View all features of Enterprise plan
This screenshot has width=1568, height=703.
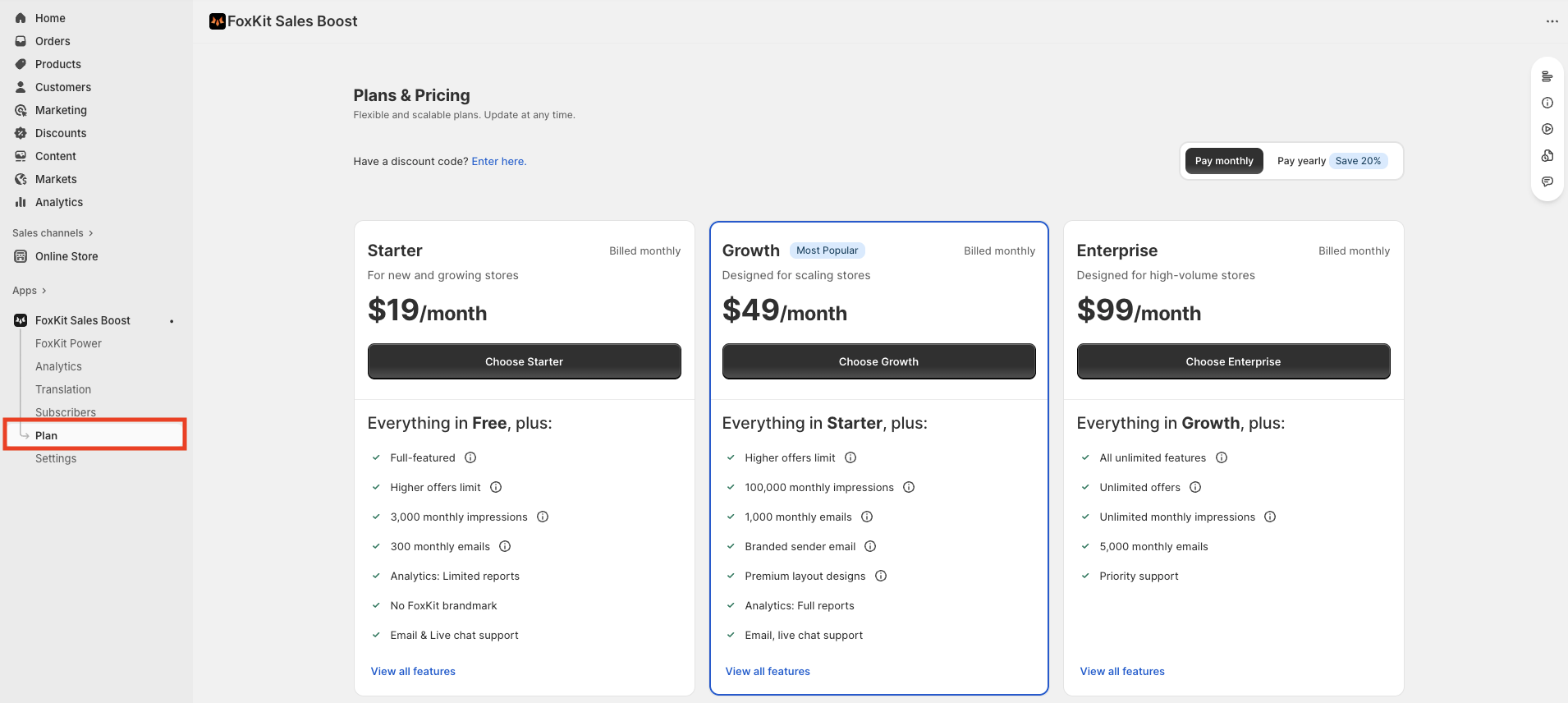(1122, 671)
